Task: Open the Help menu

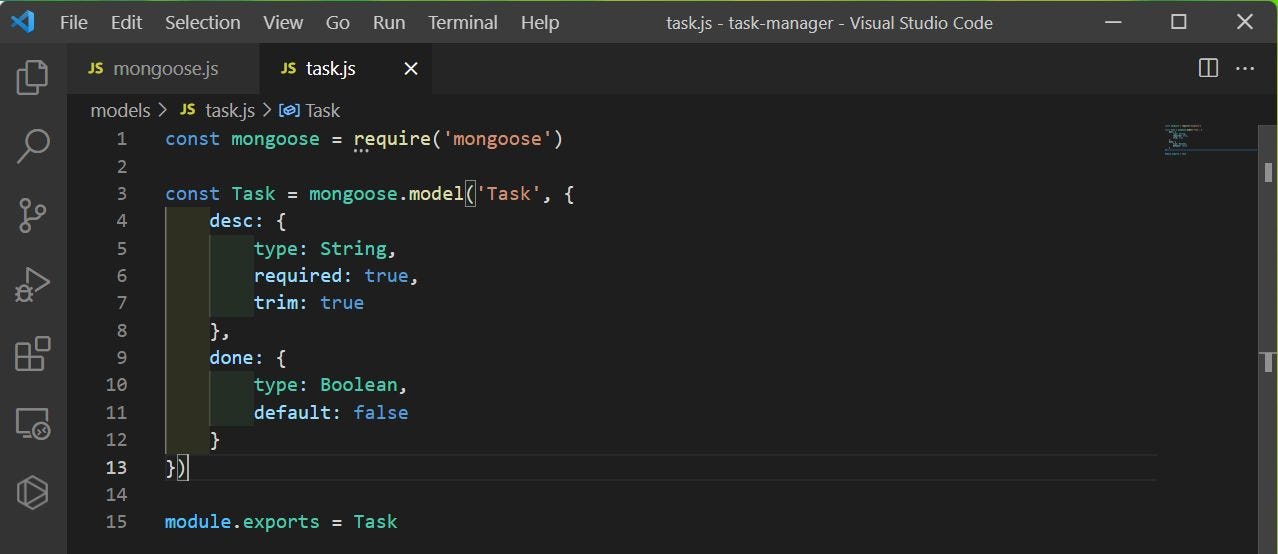Action: (x=540, y=22)
